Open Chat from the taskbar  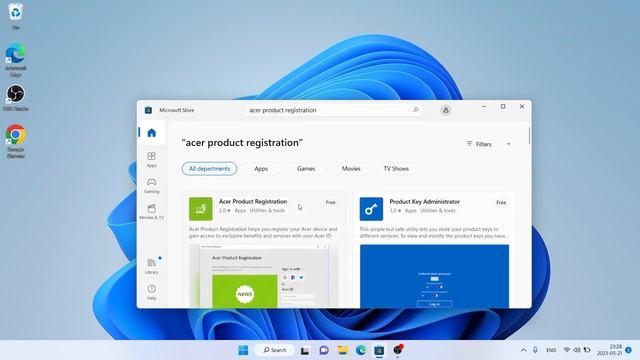coord(324,350)
